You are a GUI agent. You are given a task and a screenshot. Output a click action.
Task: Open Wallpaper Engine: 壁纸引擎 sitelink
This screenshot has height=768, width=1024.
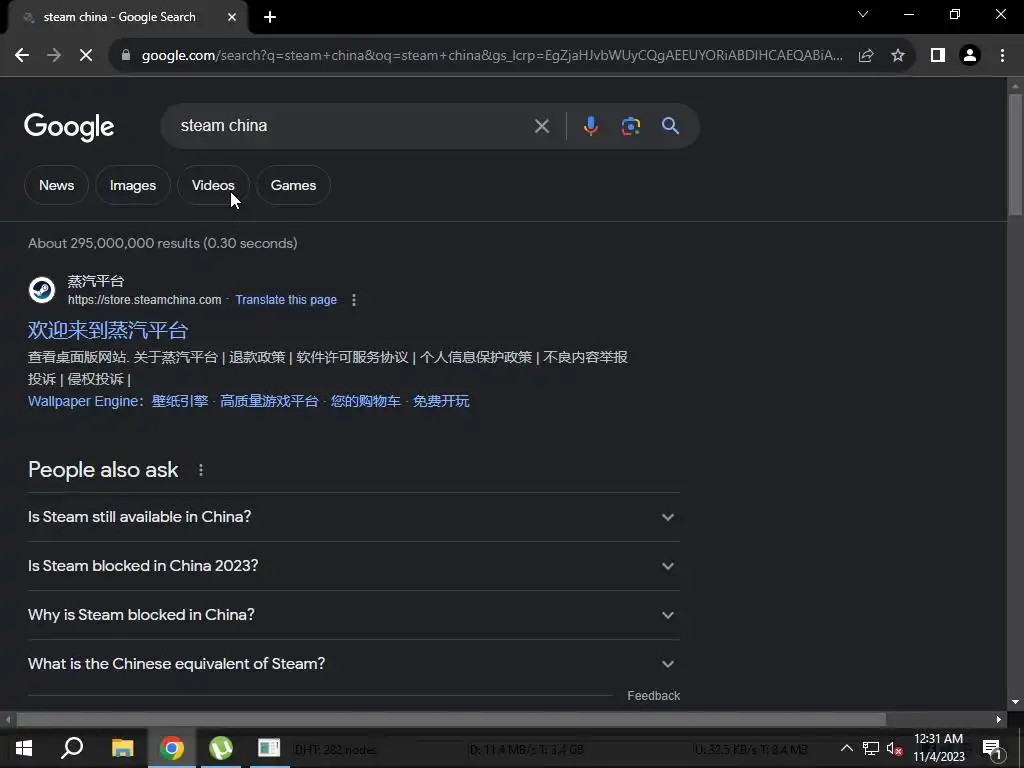(x=118, y=401)
